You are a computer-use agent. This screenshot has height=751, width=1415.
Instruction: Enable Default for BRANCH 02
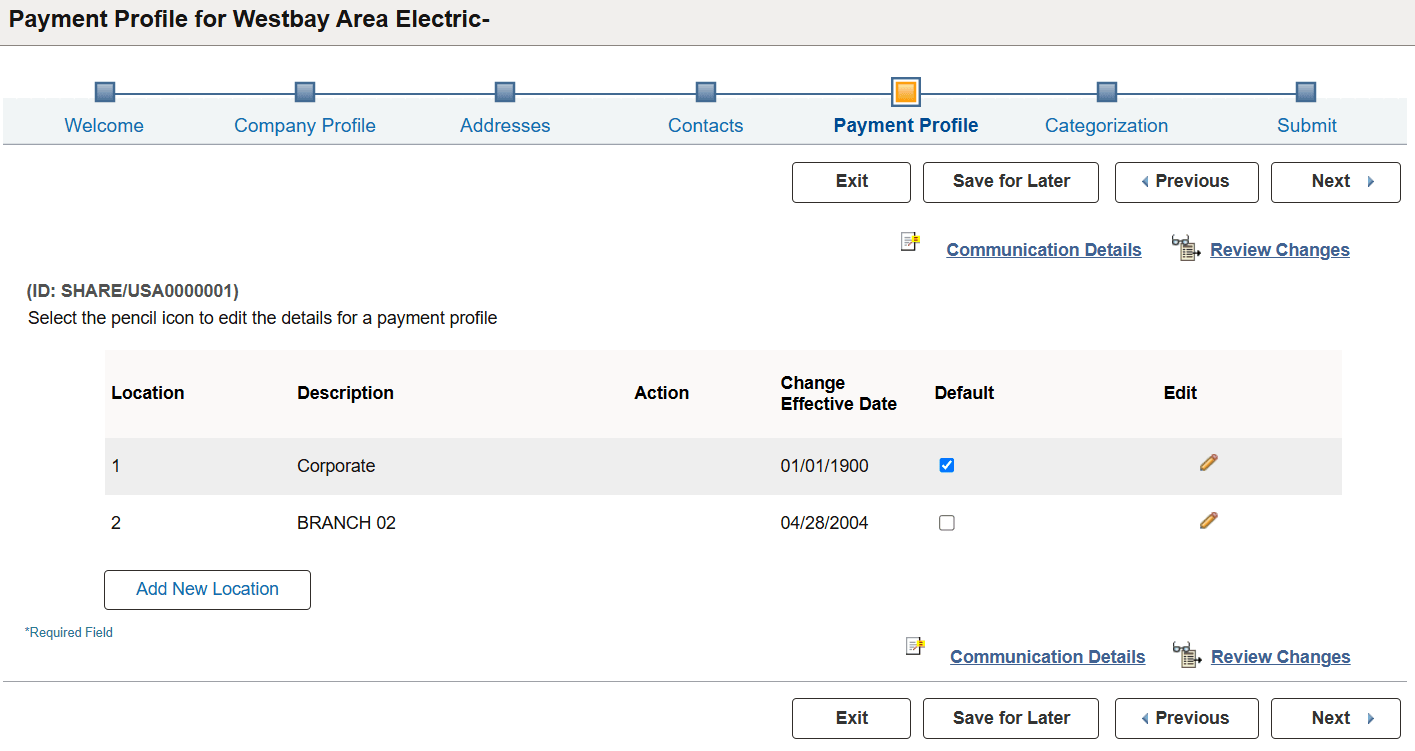(946, 522)
